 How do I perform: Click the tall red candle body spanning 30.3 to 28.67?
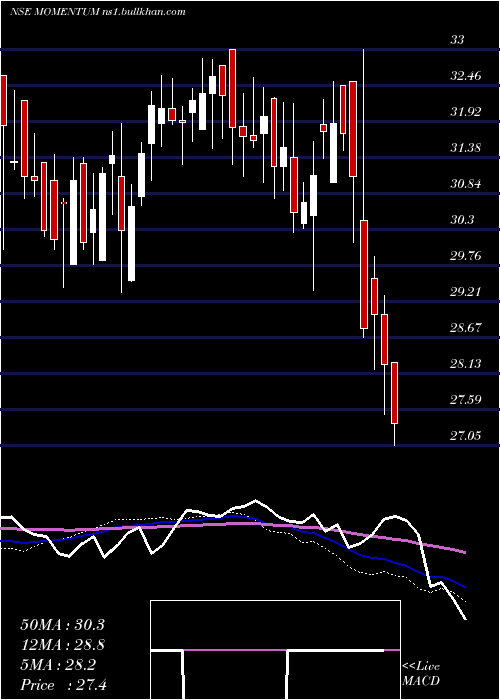(x=364, y=275)
